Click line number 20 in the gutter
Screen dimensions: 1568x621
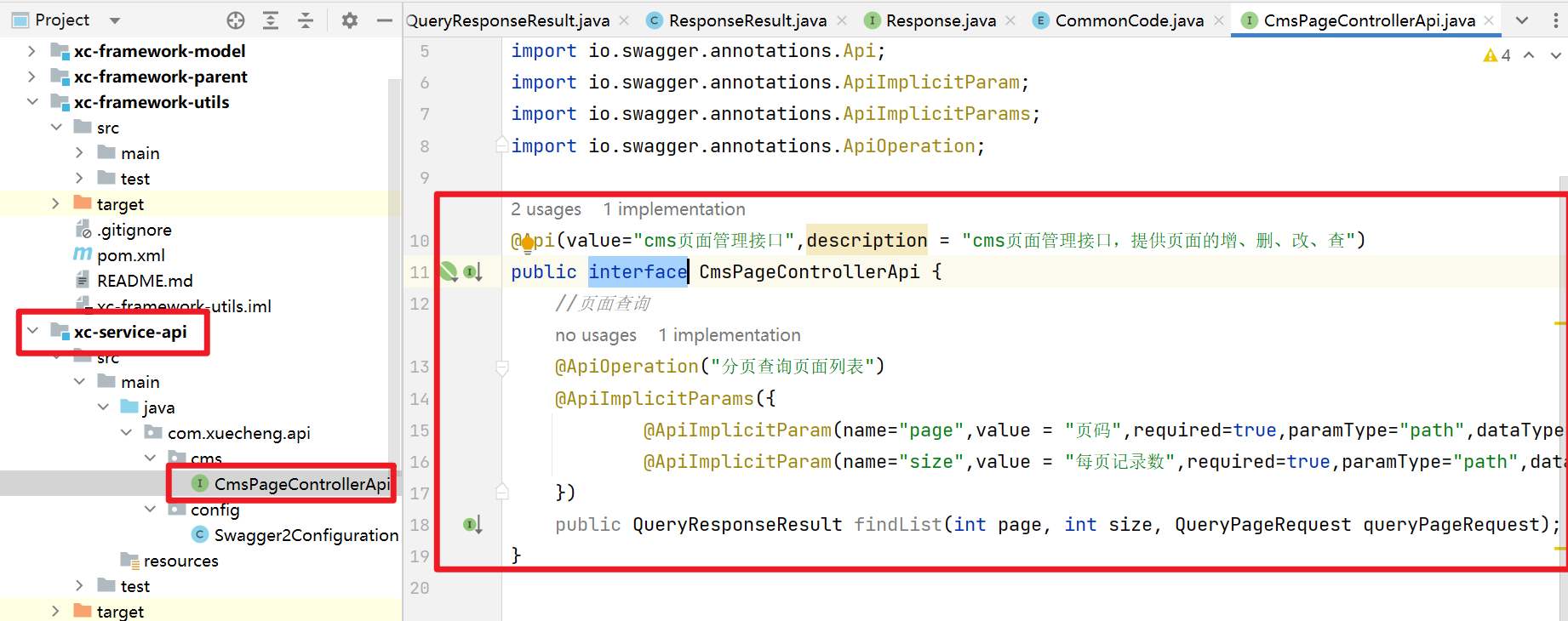420,588
